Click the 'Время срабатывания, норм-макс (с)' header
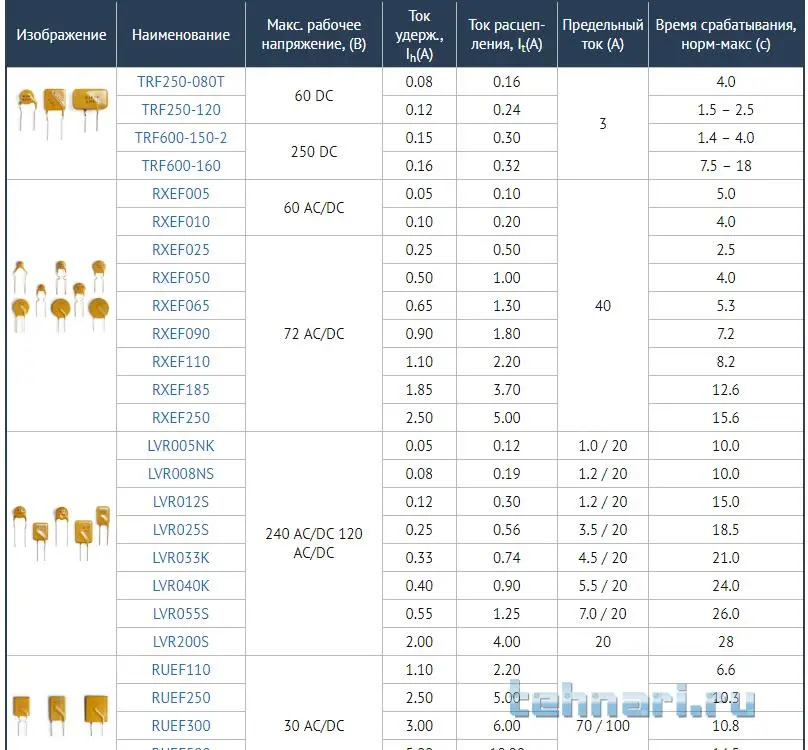This screenshot has height=750, width=808. tap(726, 35)
